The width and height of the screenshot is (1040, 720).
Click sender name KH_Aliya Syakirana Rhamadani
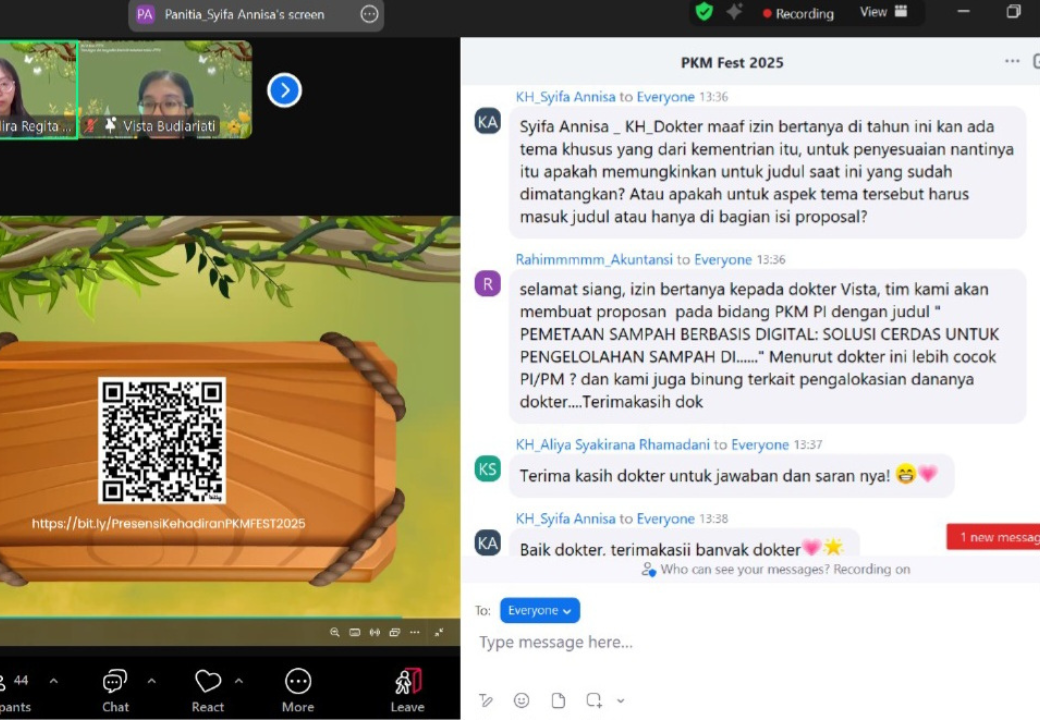[613, 444]
